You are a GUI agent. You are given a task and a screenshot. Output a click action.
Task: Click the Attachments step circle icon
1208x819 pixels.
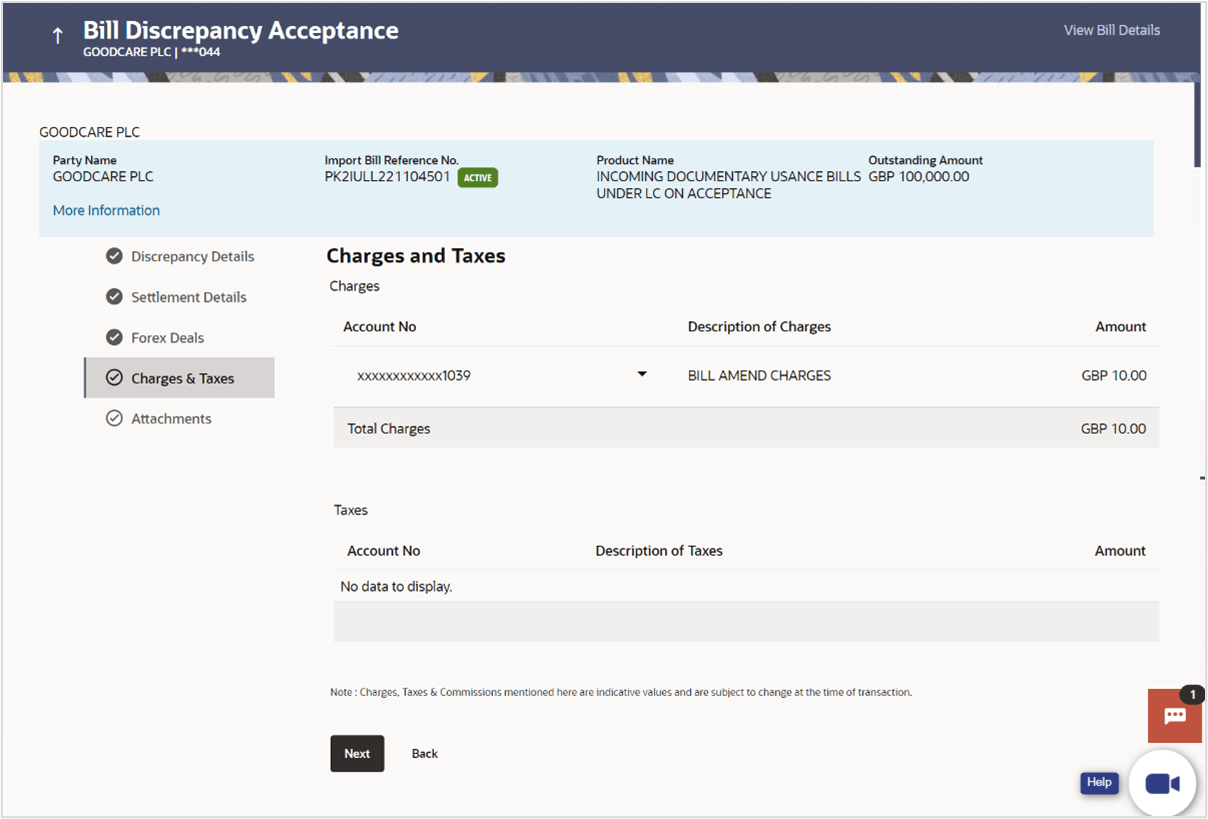[x=114, y=418]
